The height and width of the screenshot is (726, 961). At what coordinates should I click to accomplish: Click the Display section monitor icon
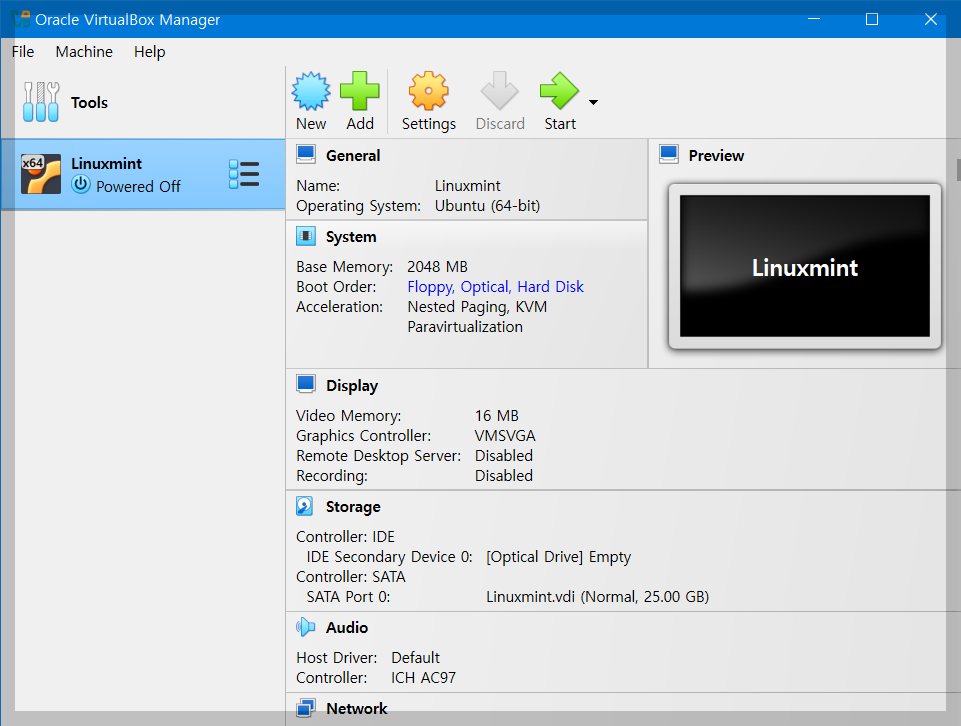click(306, 384)
